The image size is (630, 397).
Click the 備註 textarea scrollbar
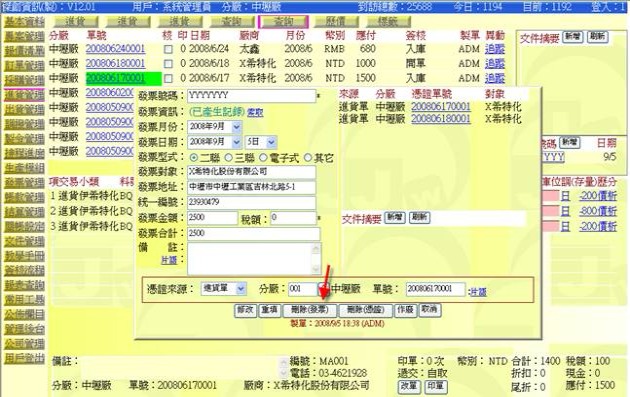click(x=316, y=258)
